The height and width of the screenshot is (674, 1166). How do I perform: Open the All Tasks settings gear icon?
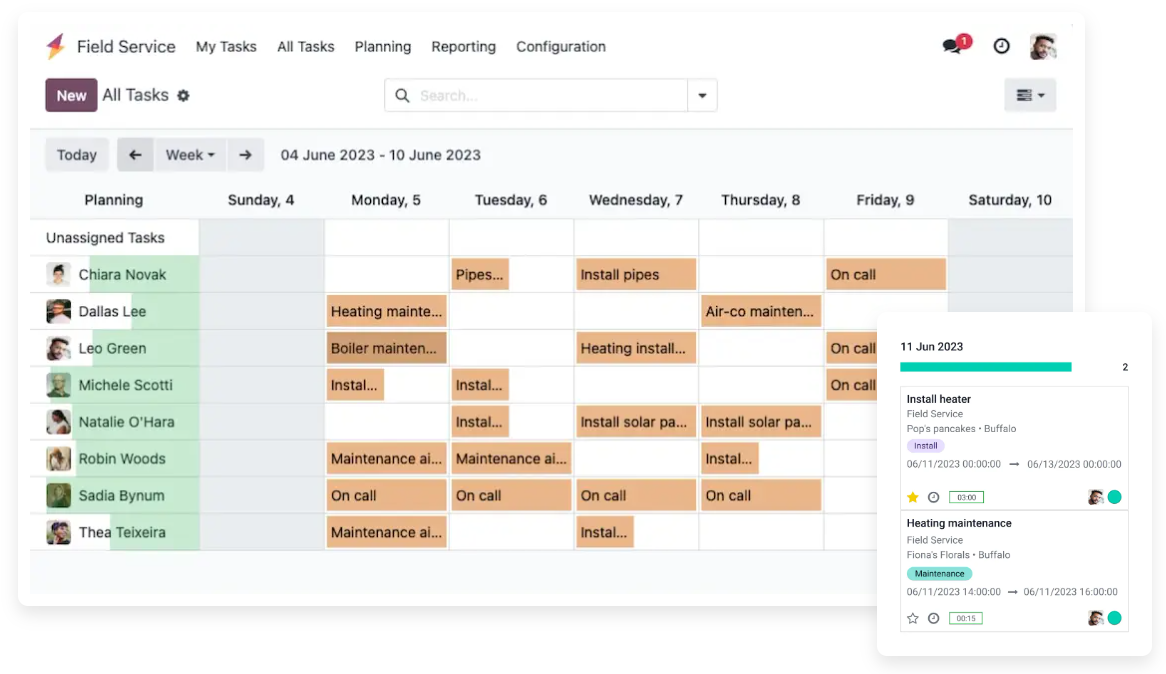coord(183,96)
